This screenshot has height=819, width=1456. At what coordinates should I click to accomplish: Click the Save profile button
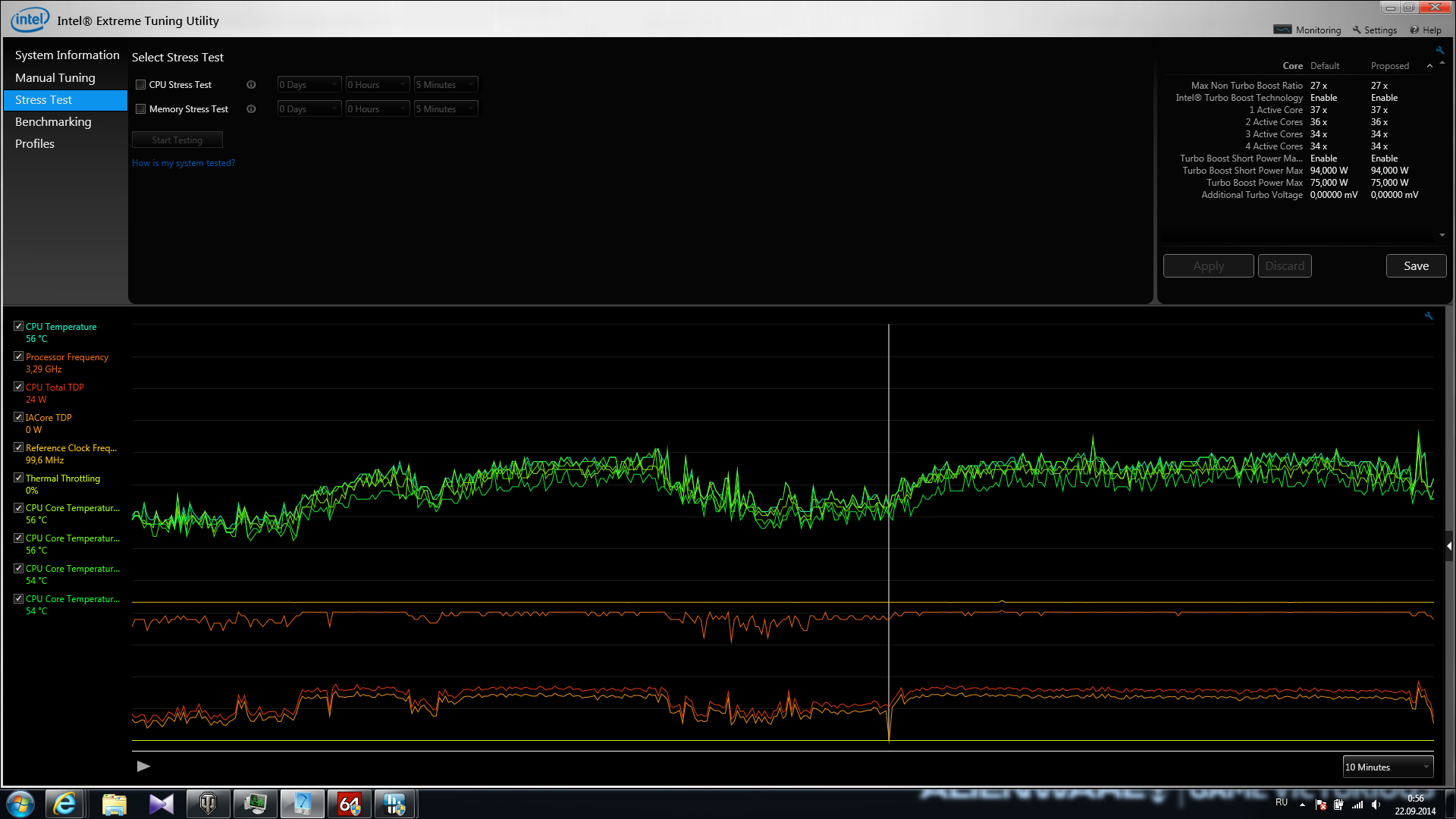click(1416, 266)
